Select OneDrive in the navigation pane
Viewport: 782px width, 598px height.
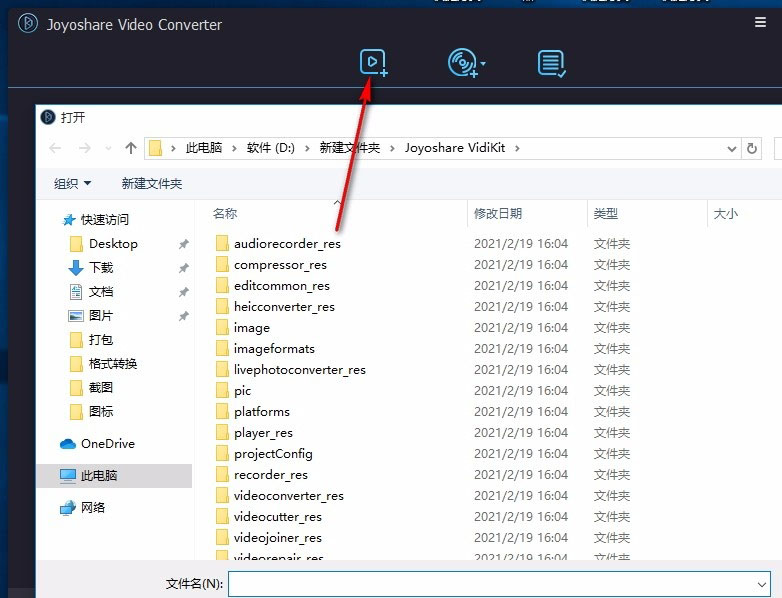[x=107, y=444]
